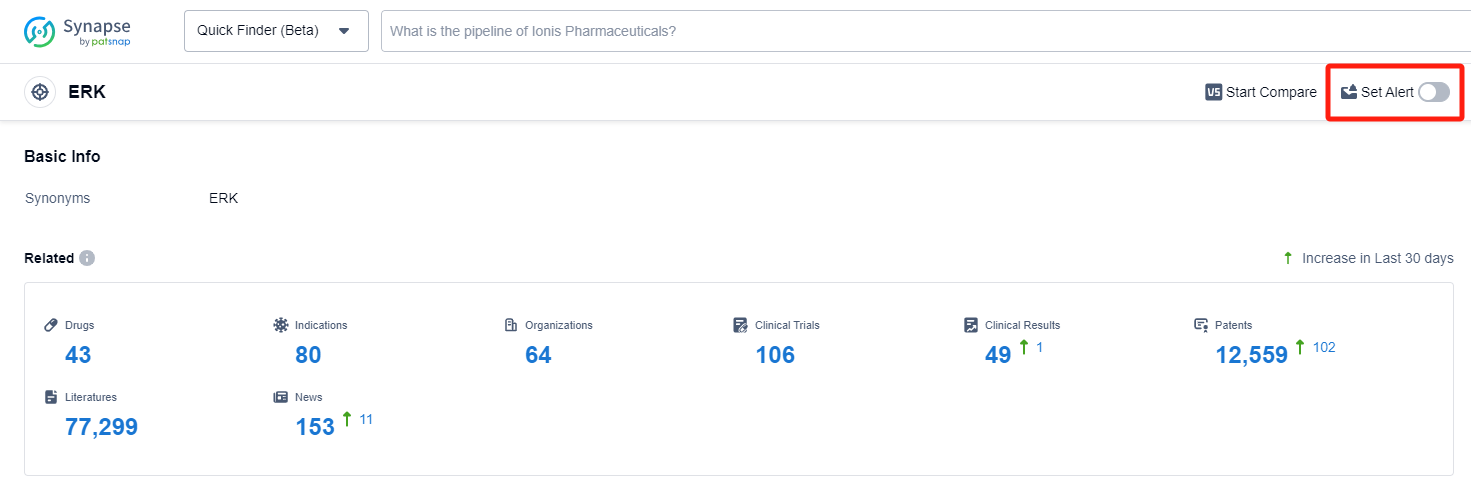Screen dimensions: 1471x484
Task: Open the 77,299 Literatures count link
Action: [101, 427]
